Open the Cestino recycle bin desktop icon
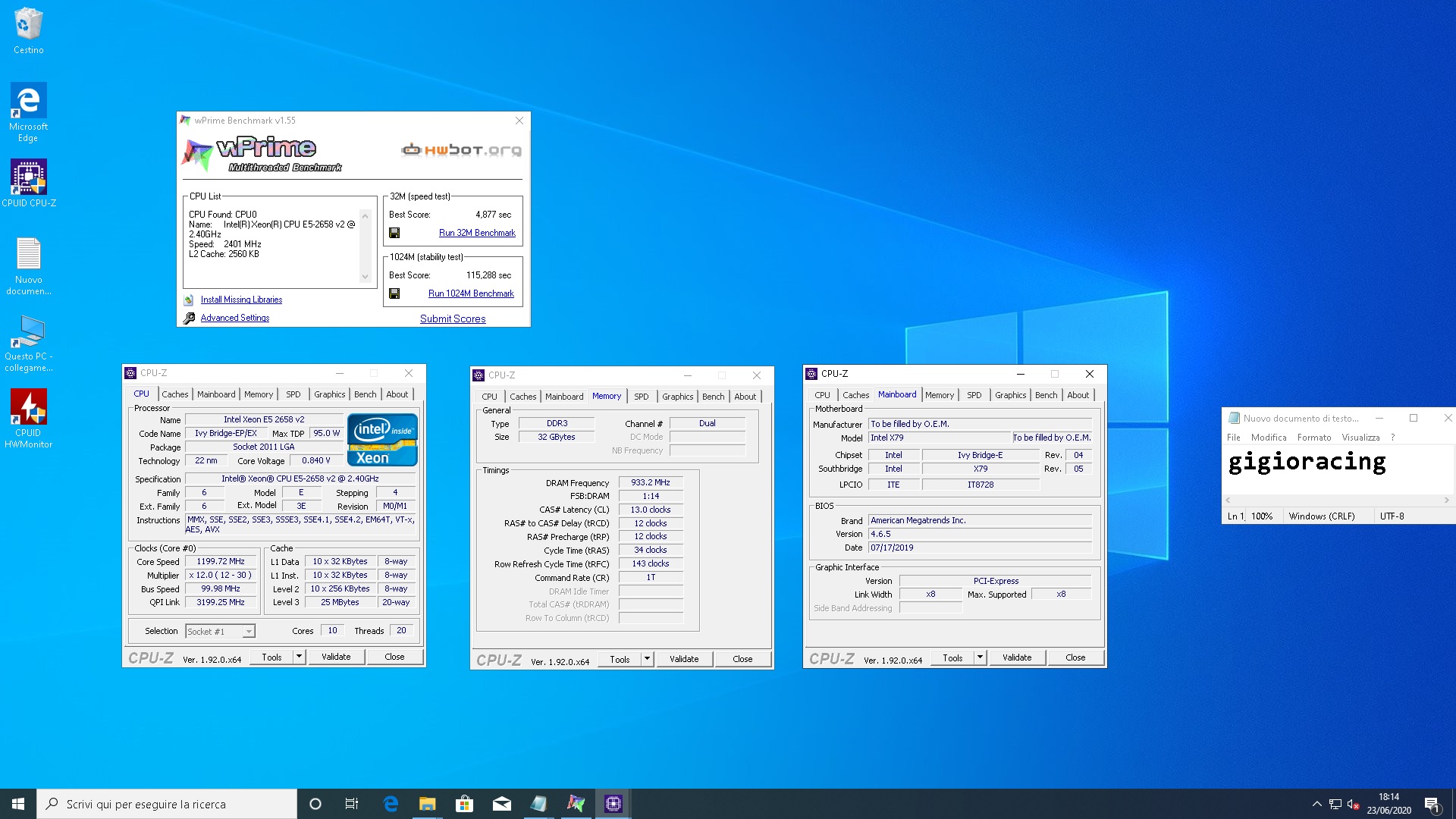 tap(28, 31)
